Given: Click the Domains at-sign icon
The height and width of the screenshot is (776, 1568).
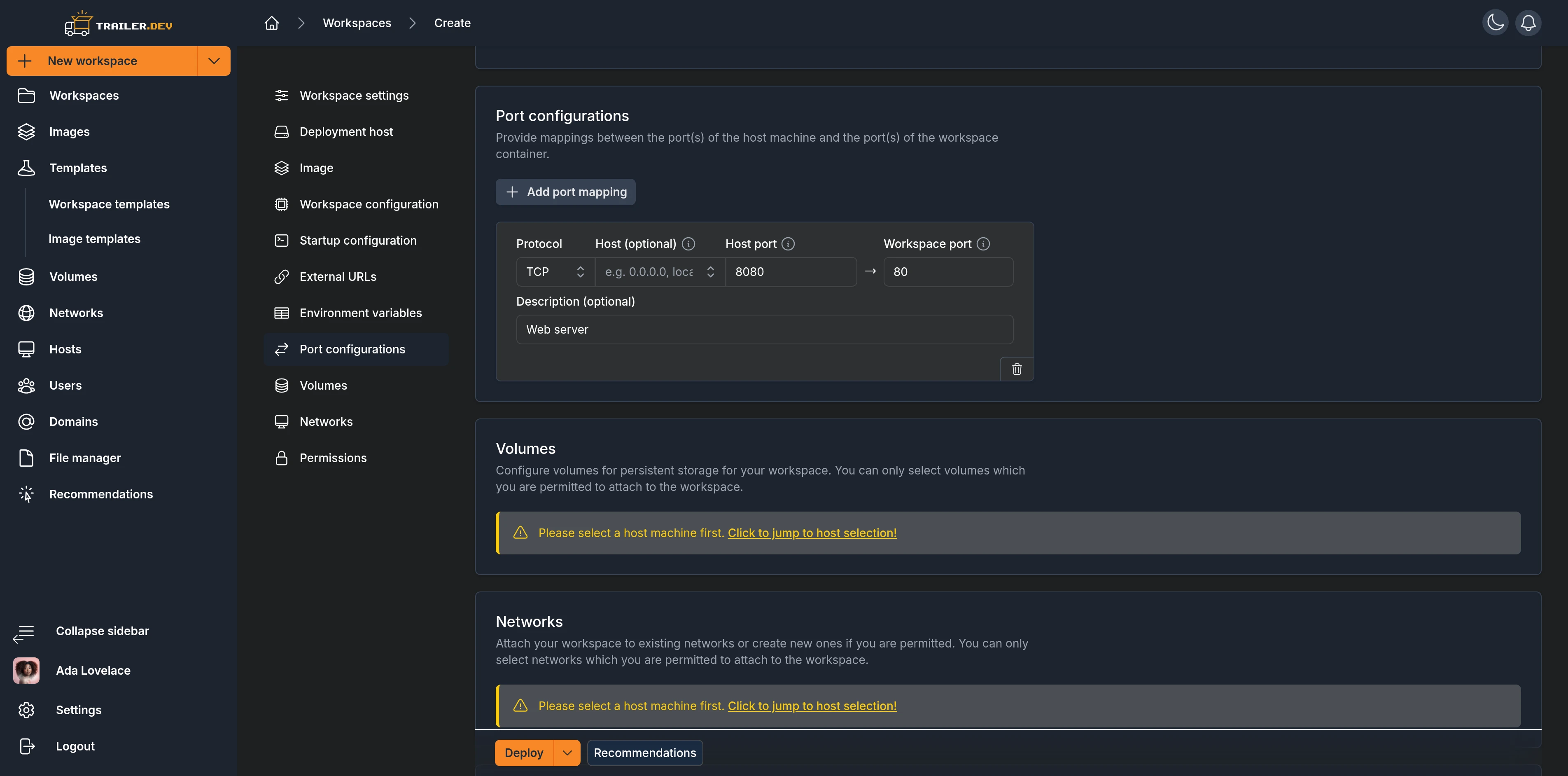Looking at the screenshot, I should pos(26,421).
